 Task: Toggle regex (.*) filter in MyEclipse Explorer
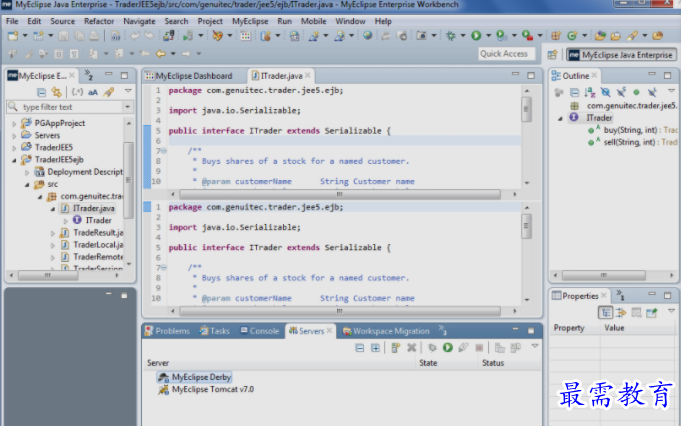77,92
